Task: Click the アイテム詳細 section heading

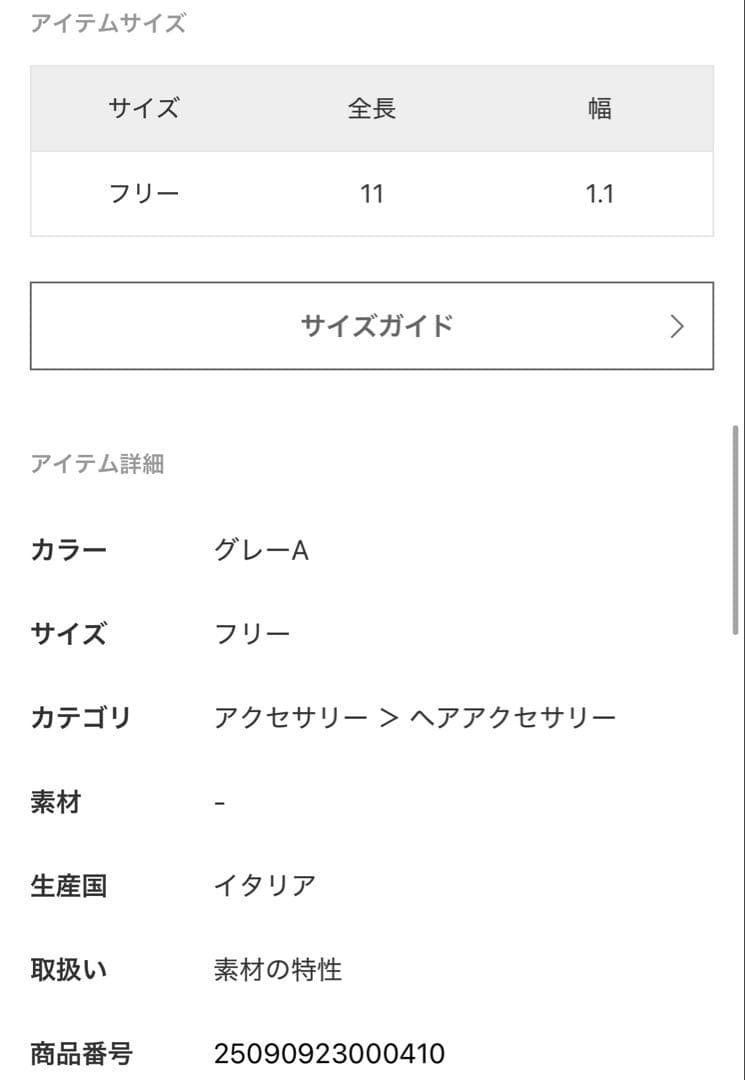Action: 97,464
